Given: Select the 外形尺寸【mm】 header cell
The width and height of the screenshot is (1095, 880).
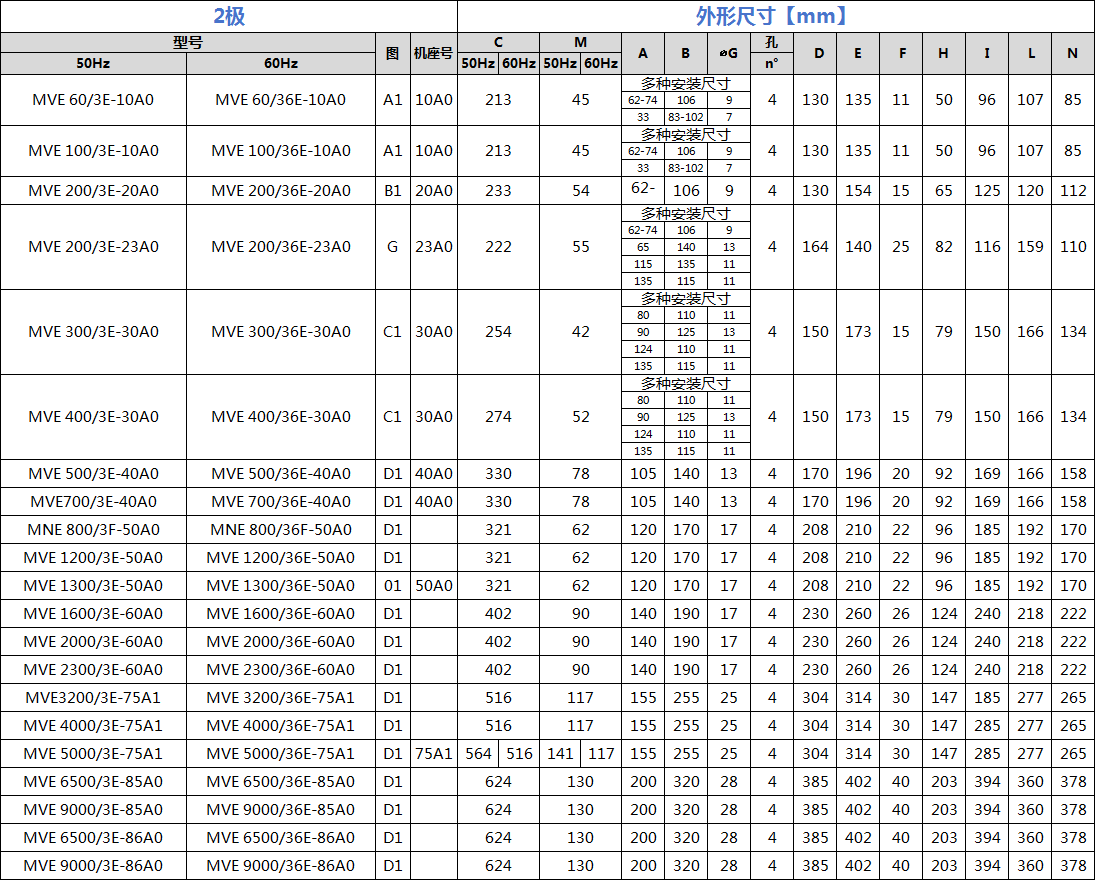Looking at the screenshot, I should [x=775, y=16].
